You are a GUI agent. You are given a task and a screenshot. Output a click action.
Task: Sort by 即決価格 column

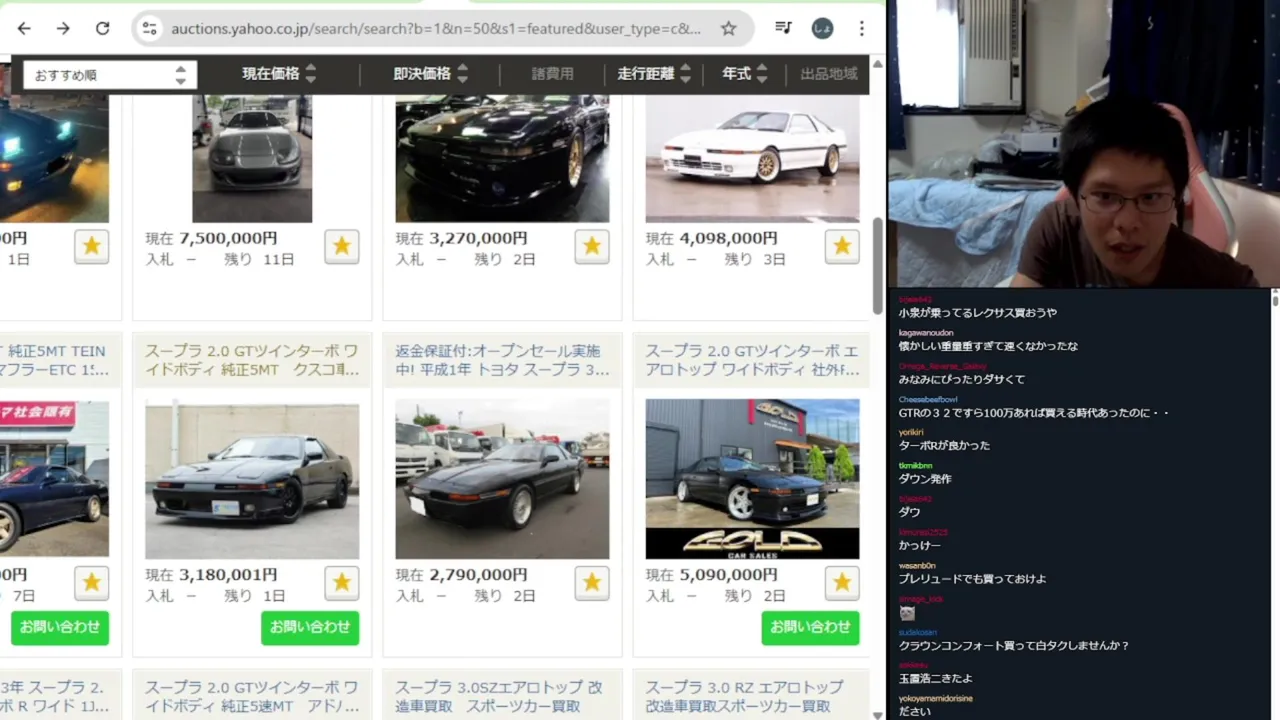point(431,73)
